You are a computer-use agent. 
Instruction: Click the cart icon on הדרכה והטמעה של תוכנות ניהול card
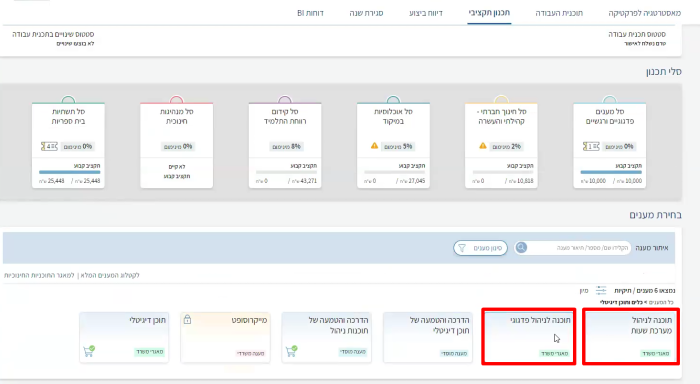(x=292, y=351)
